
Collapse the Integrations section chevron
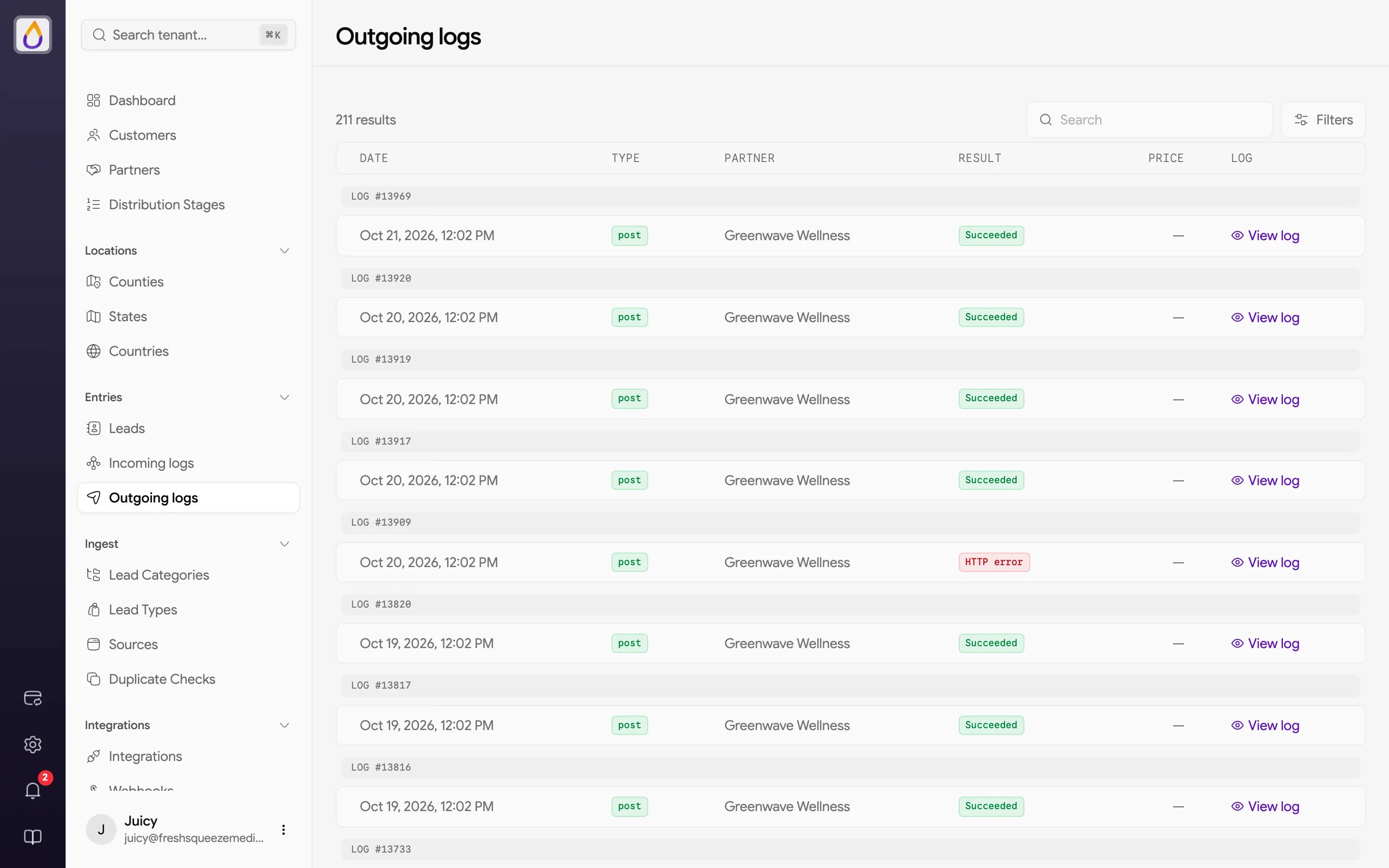pyautogui.click(x=284, y=725)
